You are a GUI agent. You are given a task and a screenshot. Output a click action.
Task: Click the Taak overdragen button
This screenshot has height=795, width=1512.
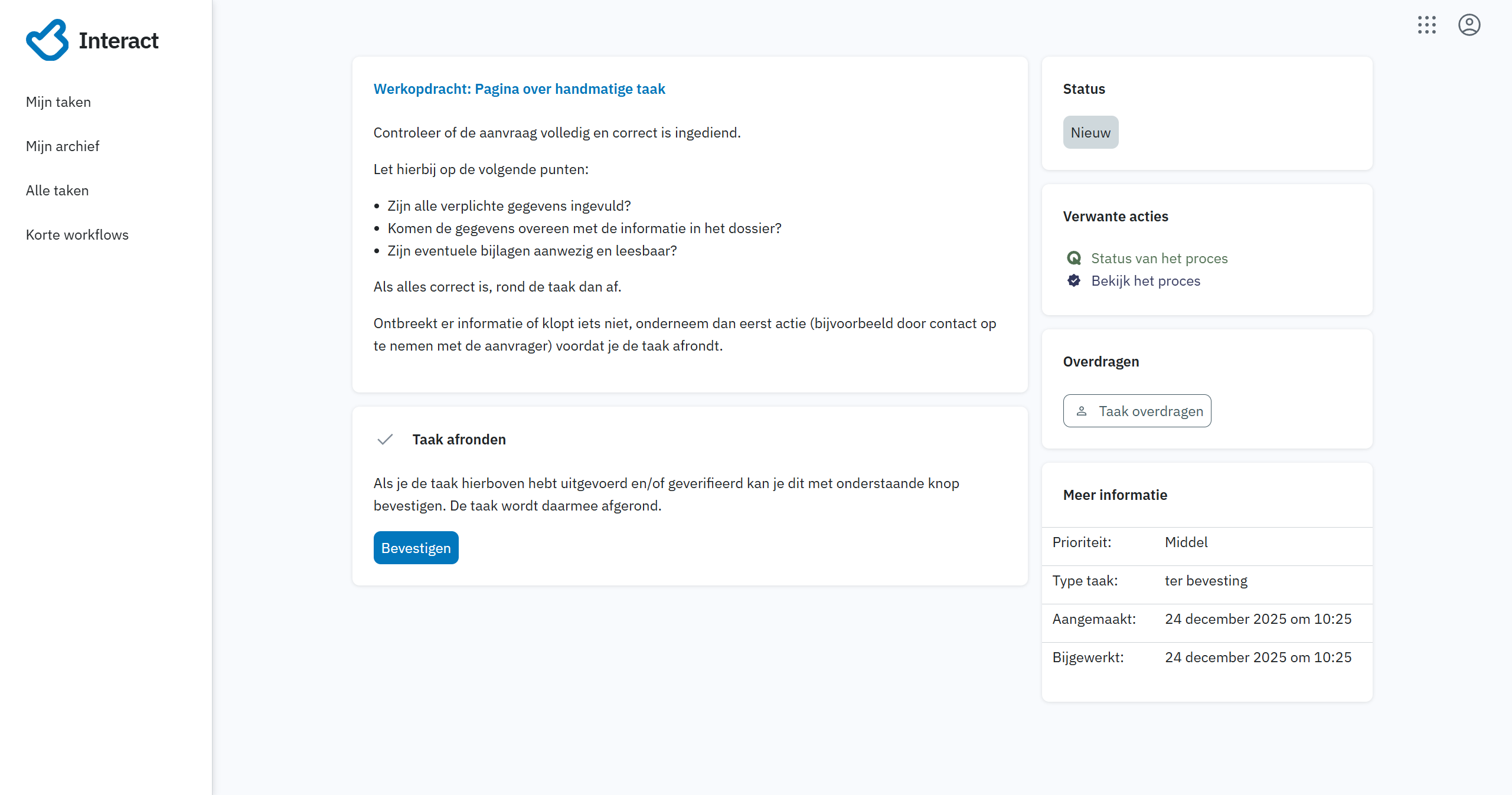1137,411
